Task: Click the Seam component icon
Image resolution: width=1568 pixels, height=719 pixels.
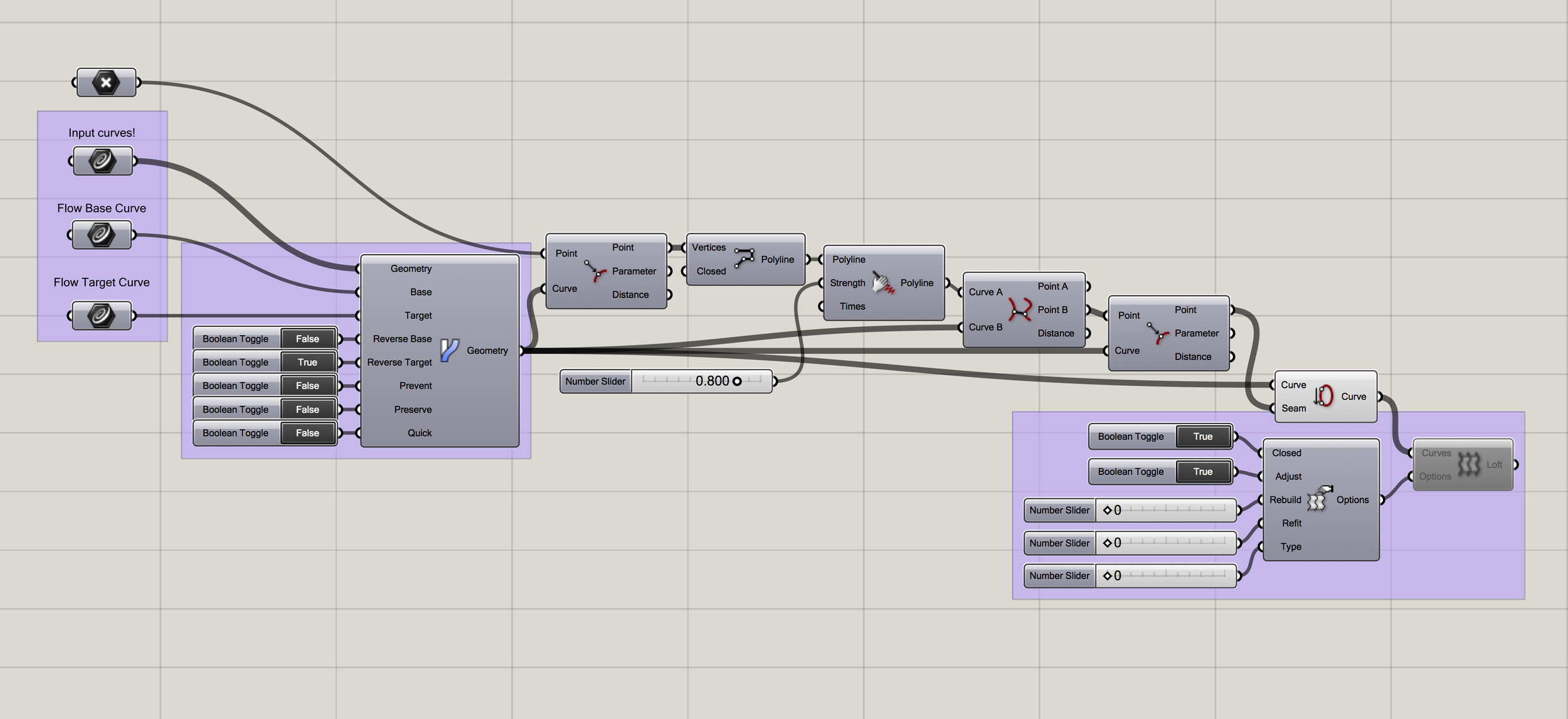Action: click(1323, 397)
